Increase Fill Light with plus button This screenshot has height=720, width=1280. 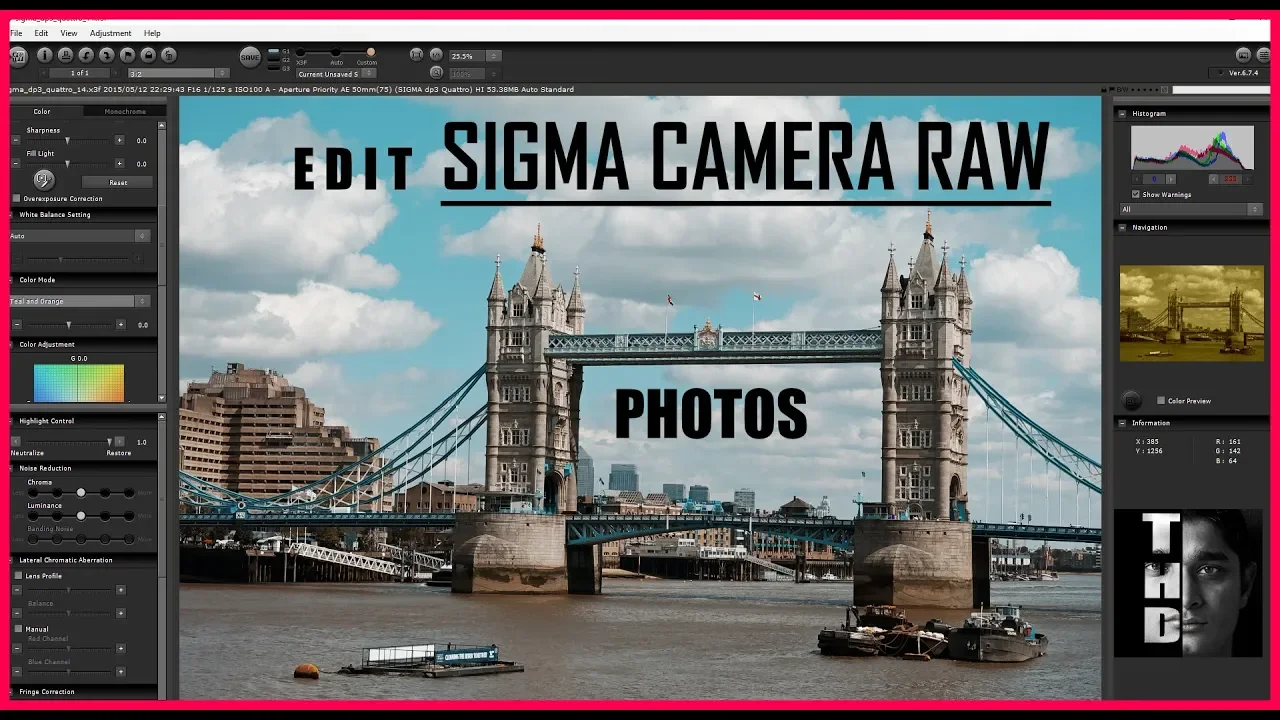pyautogui.click(x=120, y=163)
